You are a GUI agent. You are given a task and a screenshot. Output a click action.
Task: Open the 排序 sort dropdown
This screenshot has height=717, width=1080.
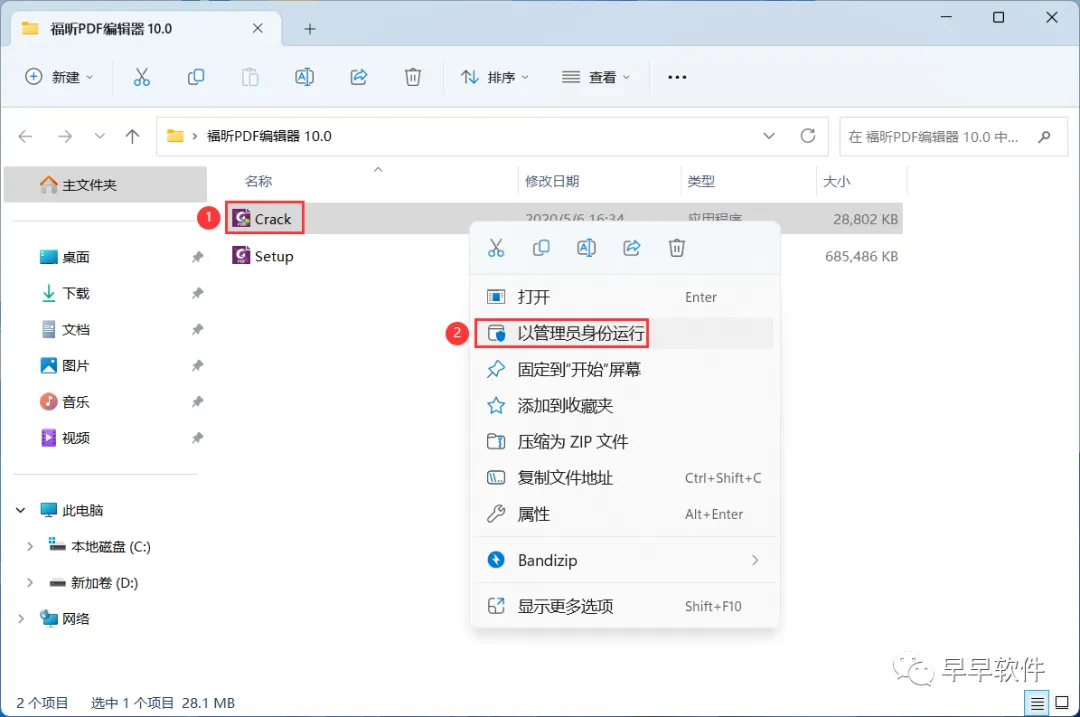(x=495, y=77)
